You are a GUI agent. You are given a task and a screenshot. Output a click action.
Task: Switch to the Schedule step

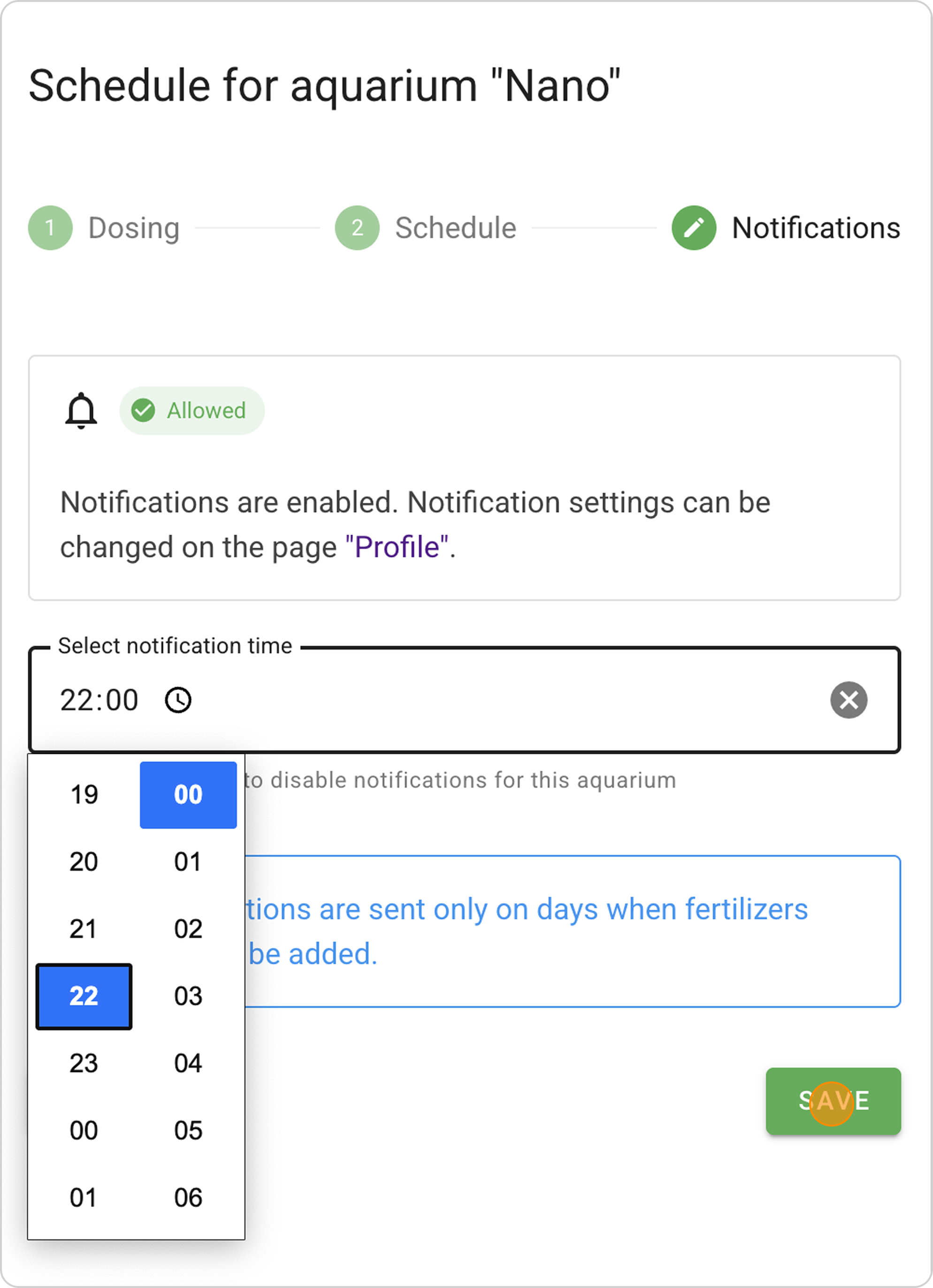coord(455,228)
